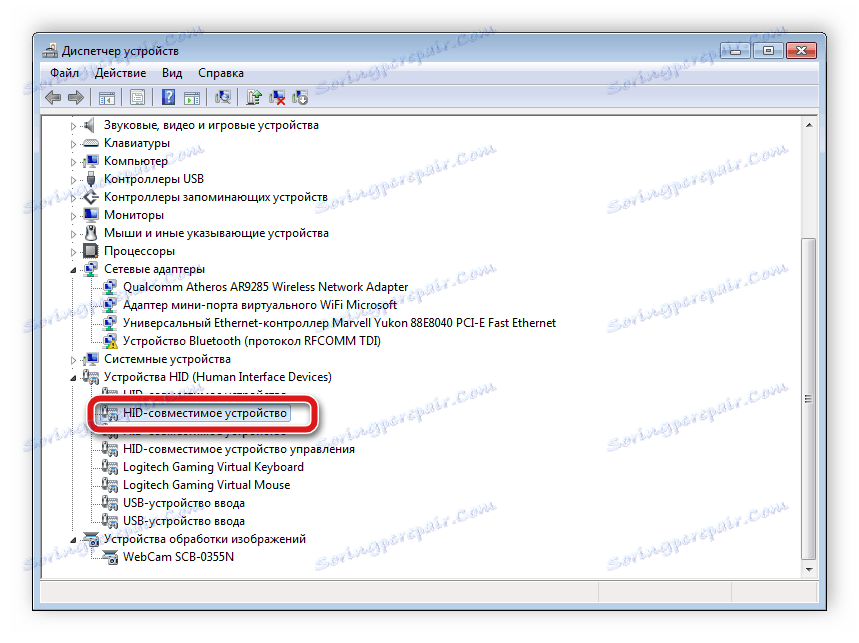Expand the Контроллеры USB node arrow
The height and width of the screenshot is (643, 859).
(x=73, y=180)
